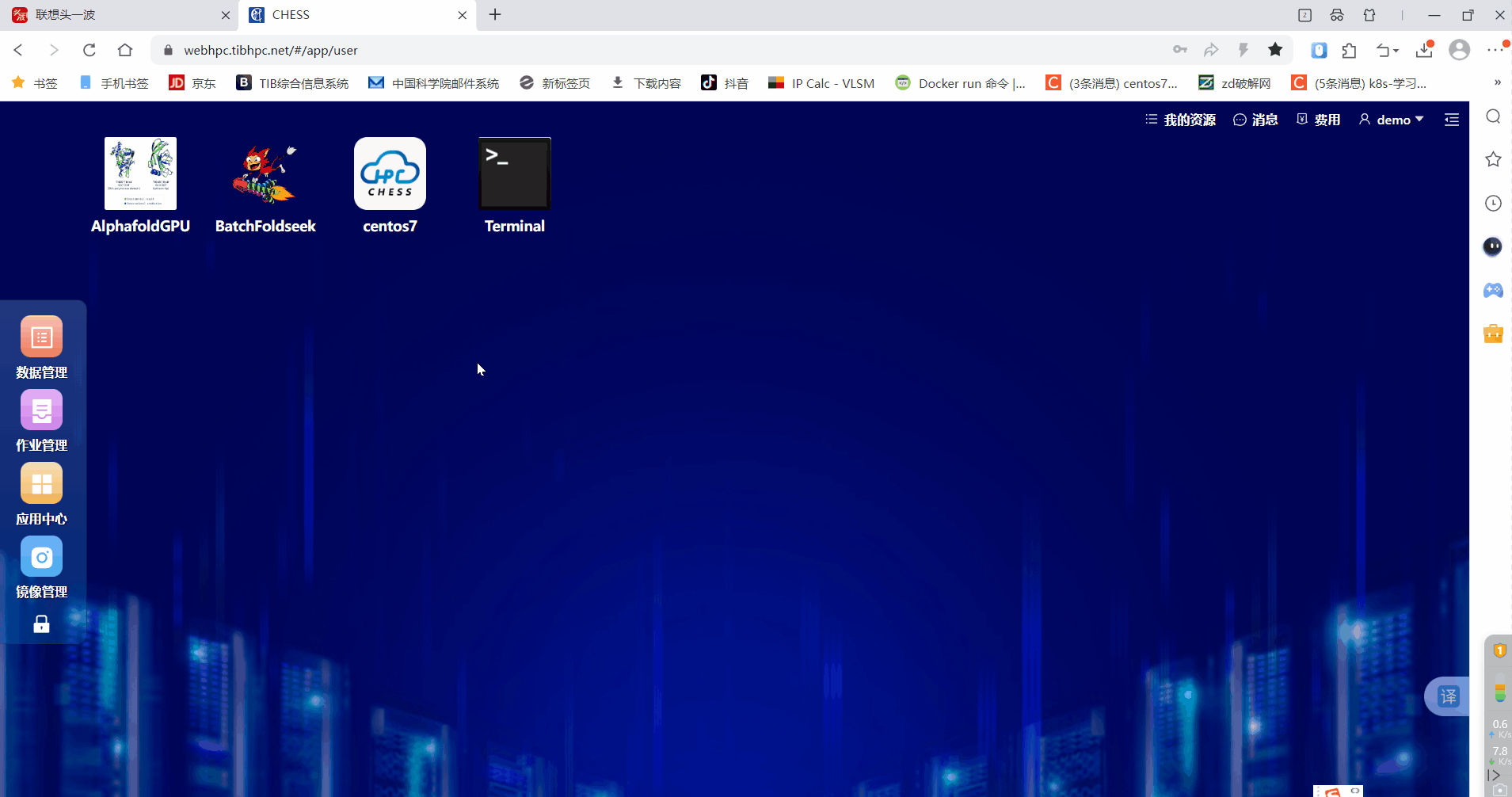The image size is (1512, 797).
Task: Toggle the bookmark star in address bar
Action: (x=1275, y=50)
